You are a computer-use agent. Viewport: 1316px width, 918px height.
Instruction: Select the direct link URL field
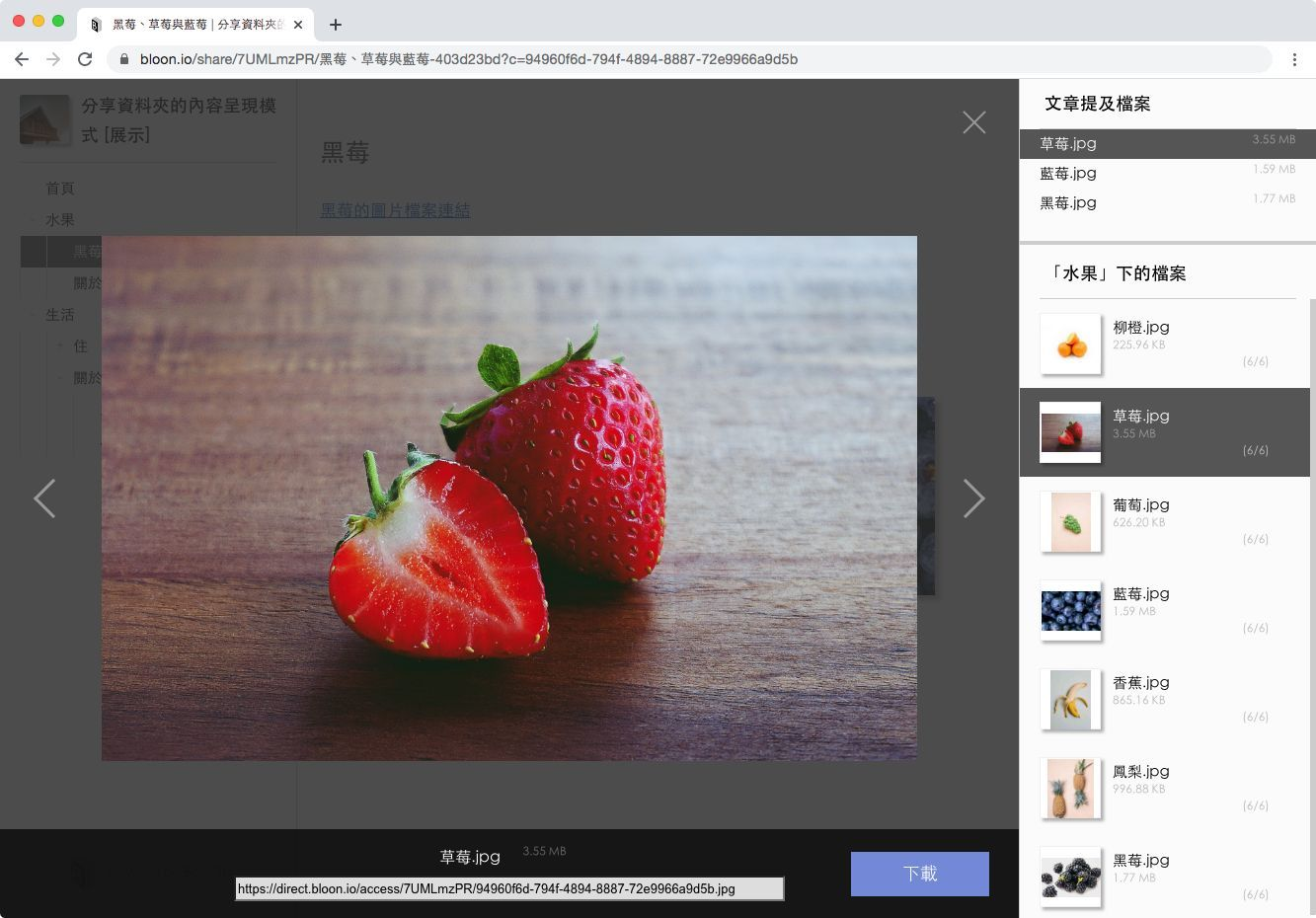(509, 888)
